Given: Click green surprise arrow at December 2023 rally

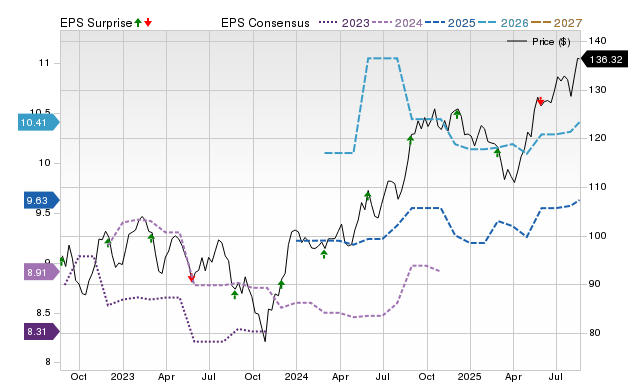Looking at the screenshot, I should pyautogui.click(x=281, y=284).
